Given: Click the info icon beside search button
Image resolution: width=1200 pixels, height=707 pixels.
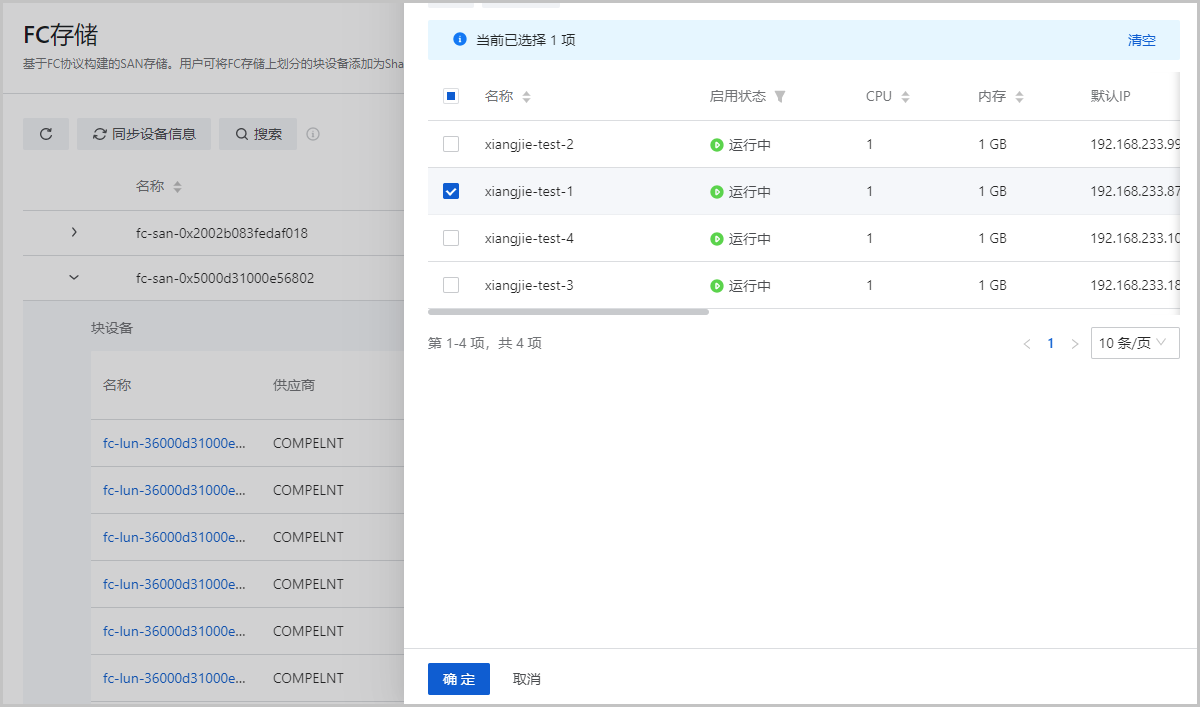Looking at the screenshot, I should pos(313,134).
